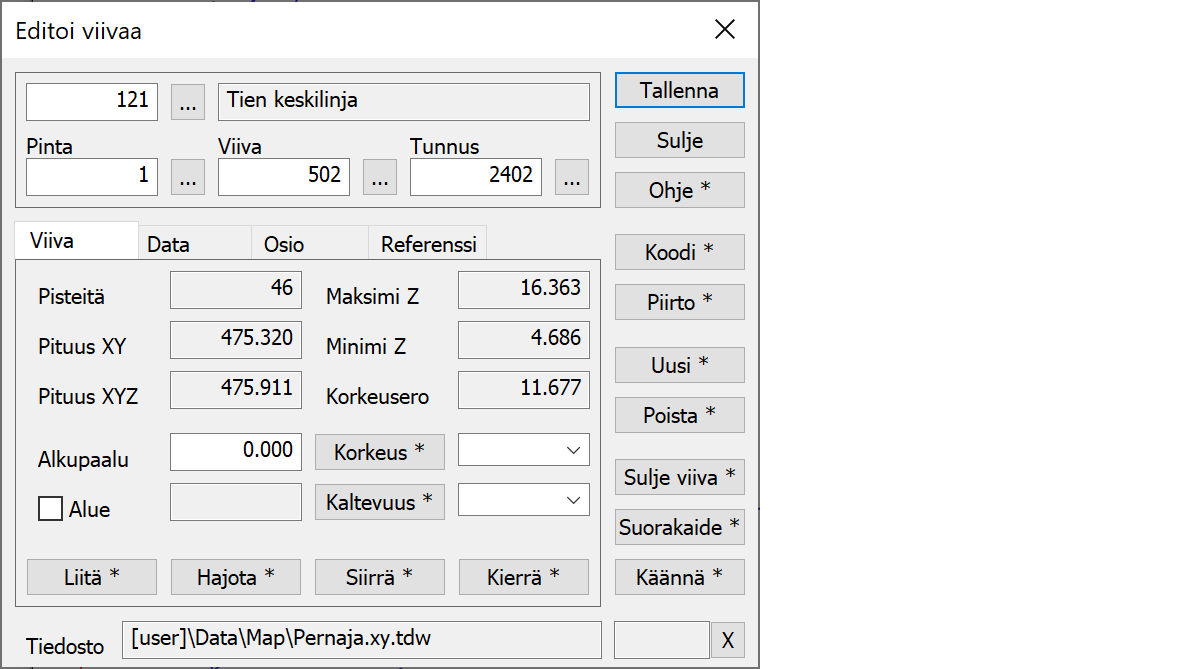Open help with Ohje button

coord(679,190)
